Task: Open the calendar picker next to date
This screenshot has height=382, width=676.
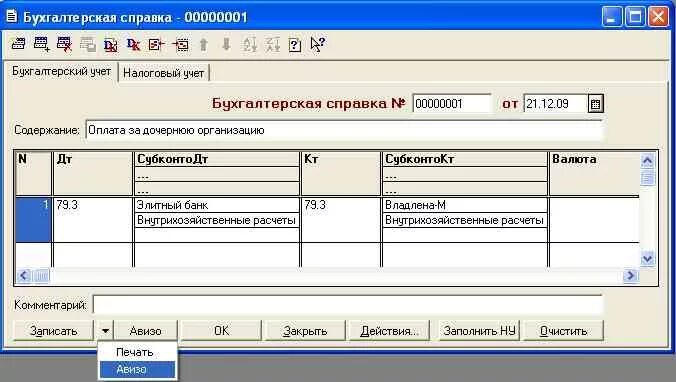Action: (x=595, y=104)
